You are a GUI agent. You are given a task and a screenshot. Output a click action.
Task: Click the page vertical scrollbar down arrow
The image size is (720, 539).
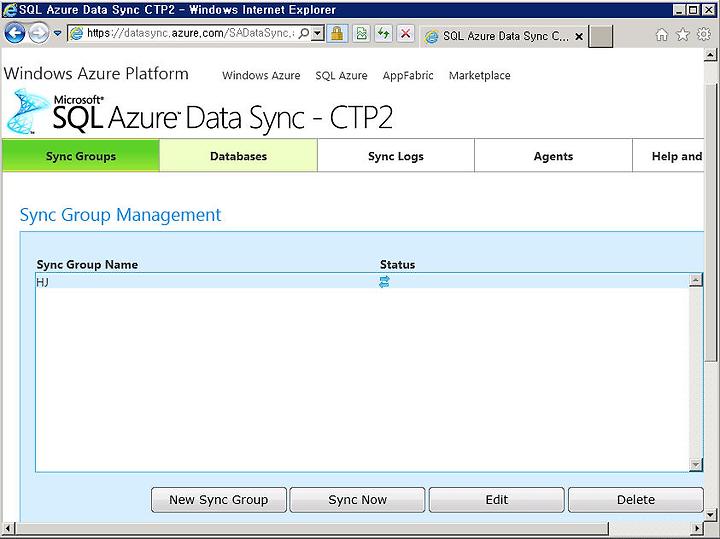pos(710,514)
